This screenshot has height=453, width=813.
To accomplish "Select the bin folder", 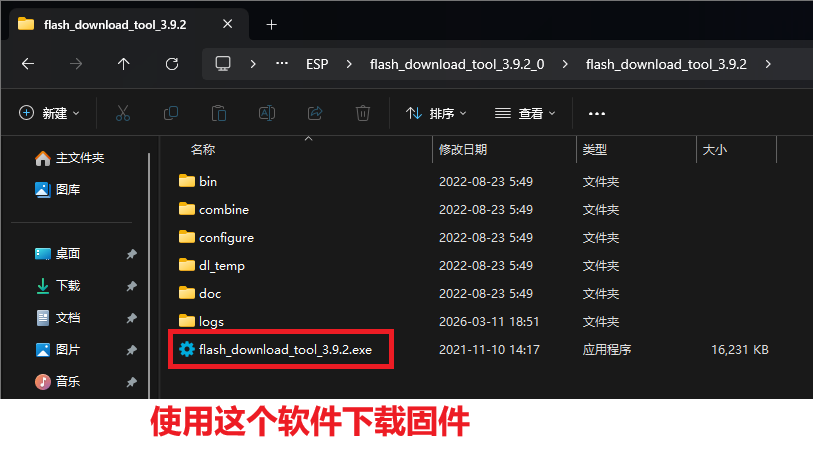I will tap(208, 182).
